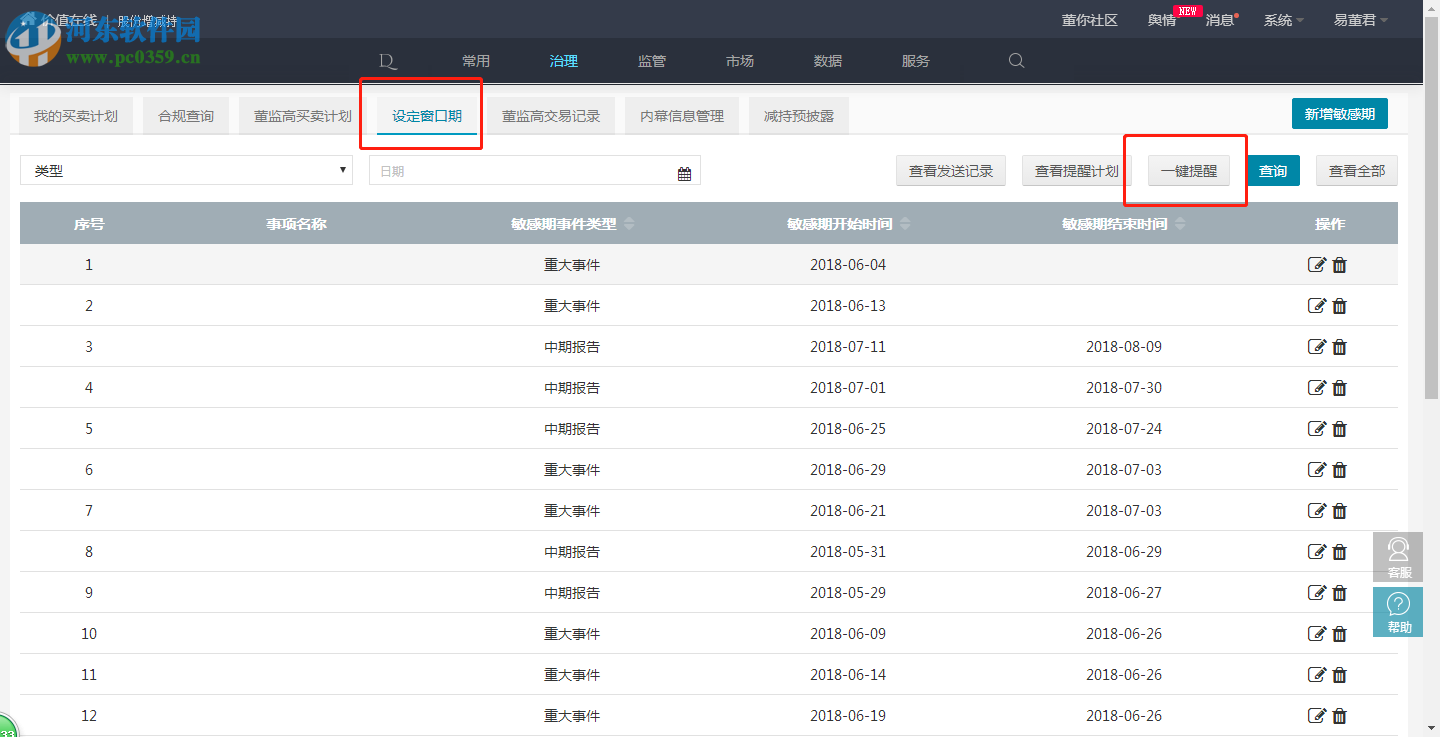
Task: Click the logo icon left of 常用
Action: pyautogui.click(x=388, y=61)
